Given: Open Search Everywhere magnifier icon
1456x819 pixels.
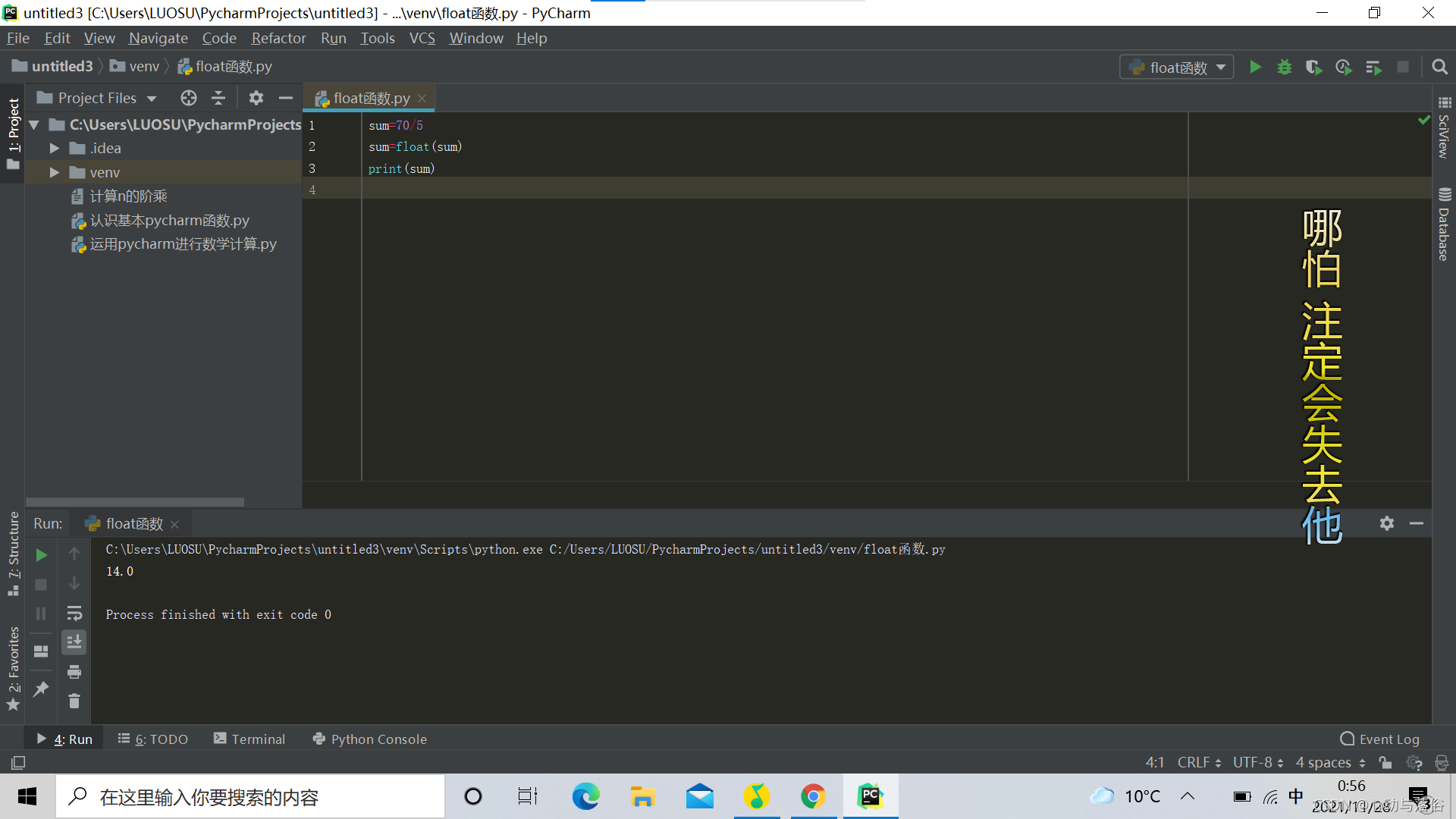Looking at the screenshot, I should tap(1439, 67).
